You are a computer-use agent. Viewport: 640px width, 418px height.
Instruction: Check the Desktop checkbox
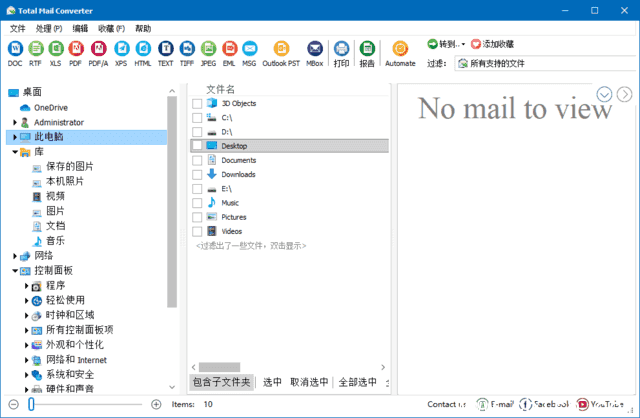point(197,145)
